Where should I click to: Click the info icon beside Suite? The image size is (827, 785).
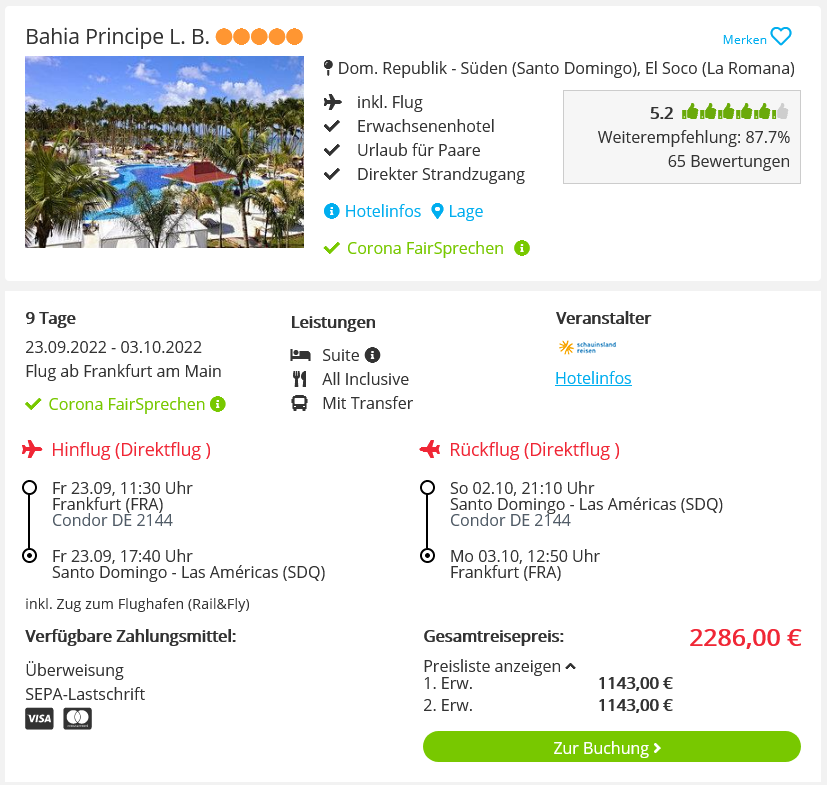point(372,355)
